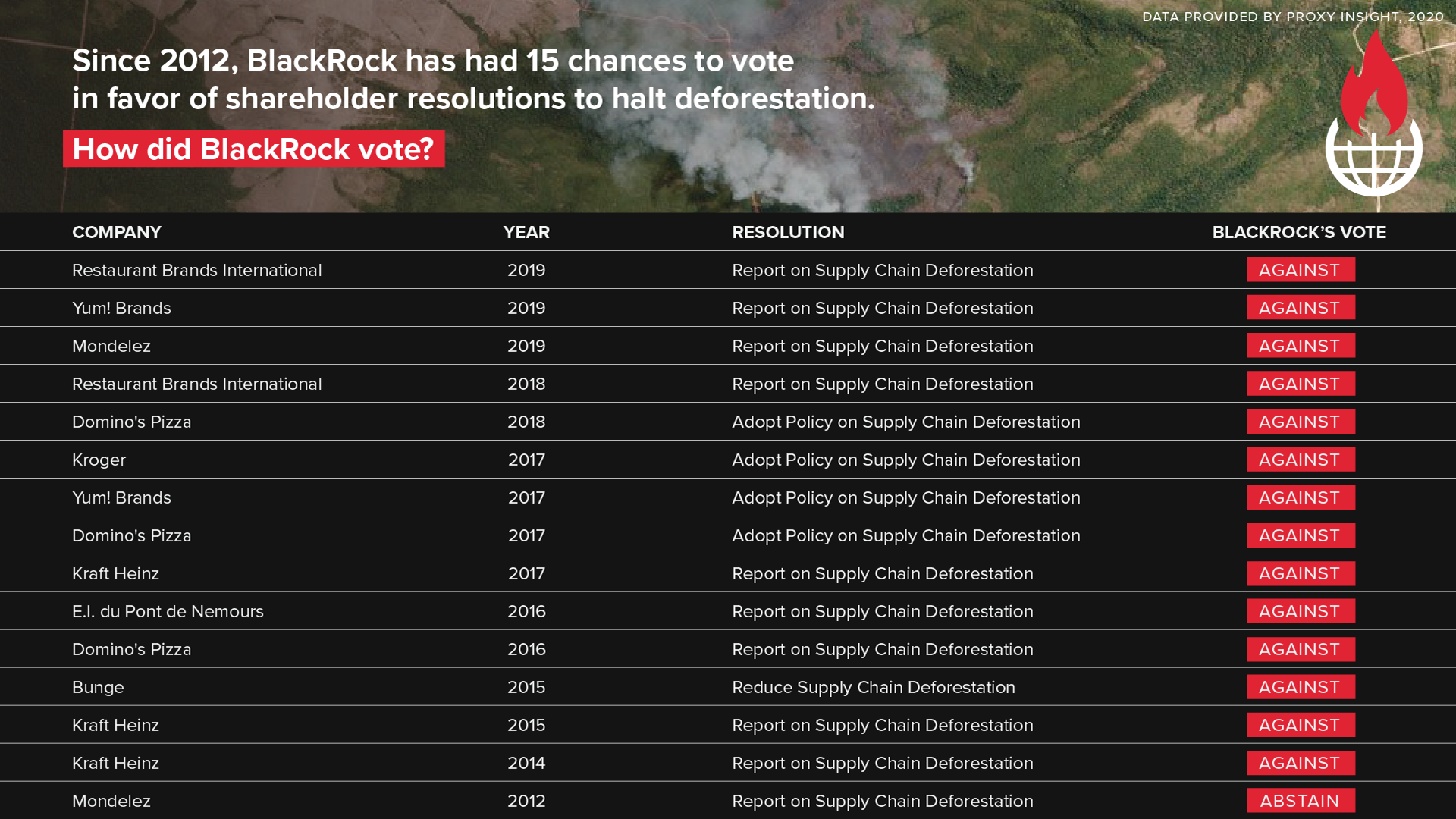This screenshot has height=819, width=1456.
Task: Select 'E.I. du Pont de Nemours' company name
Action: pyautogui.click(x=168, y=611)
